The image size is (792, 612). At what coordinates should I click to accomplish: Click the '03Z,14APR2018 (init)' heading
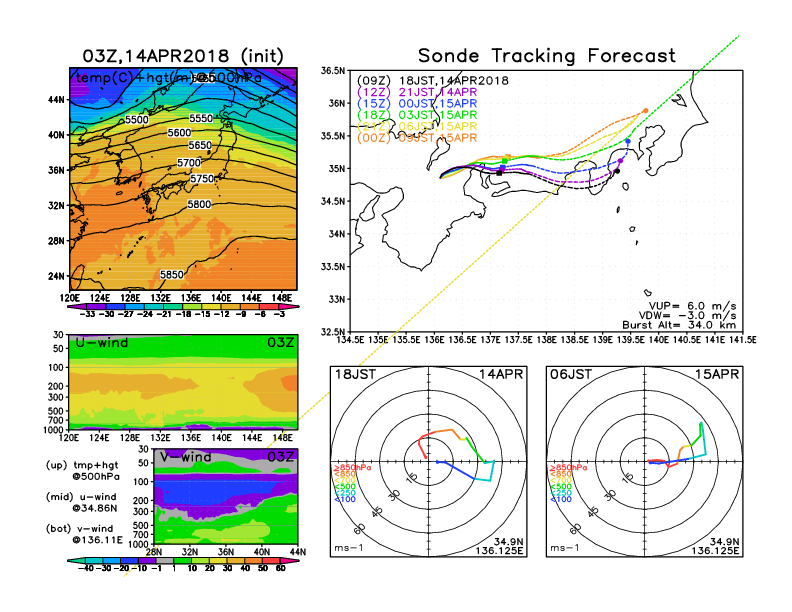[x=182, y=56]
